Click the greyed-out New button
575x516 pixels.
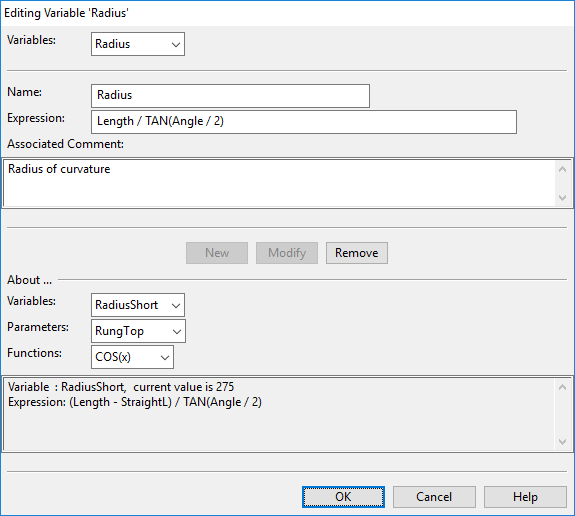coord(217,253)
